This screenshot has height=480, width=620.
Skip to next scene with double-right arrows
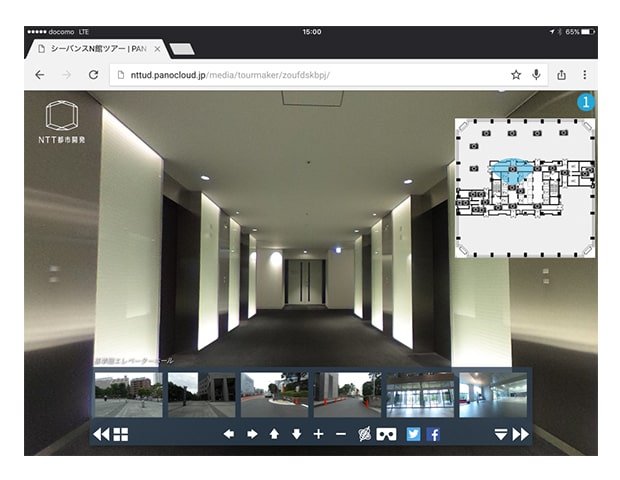(x=521, y=434)
